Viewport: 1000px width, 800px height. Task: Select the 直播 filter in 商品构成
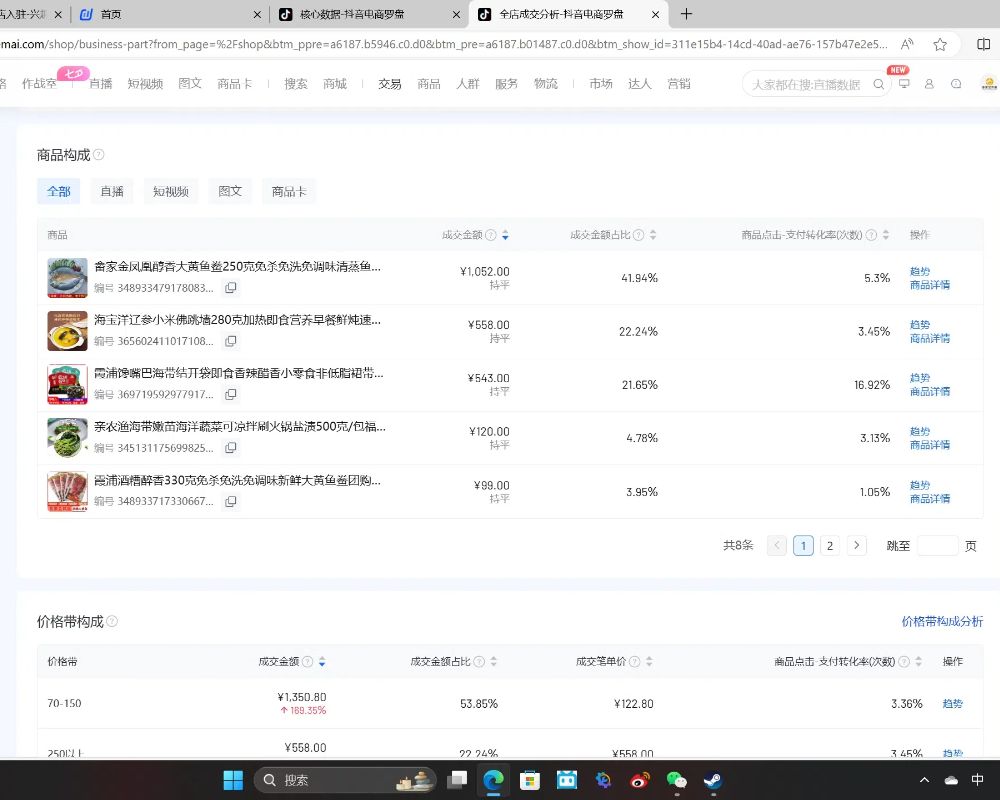click(112, 191)
